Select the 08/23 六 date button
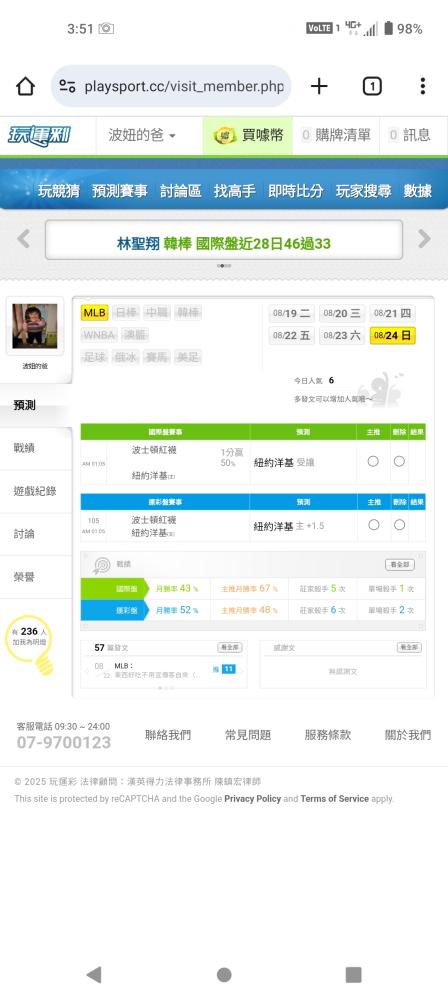 [x=342, y=335]
